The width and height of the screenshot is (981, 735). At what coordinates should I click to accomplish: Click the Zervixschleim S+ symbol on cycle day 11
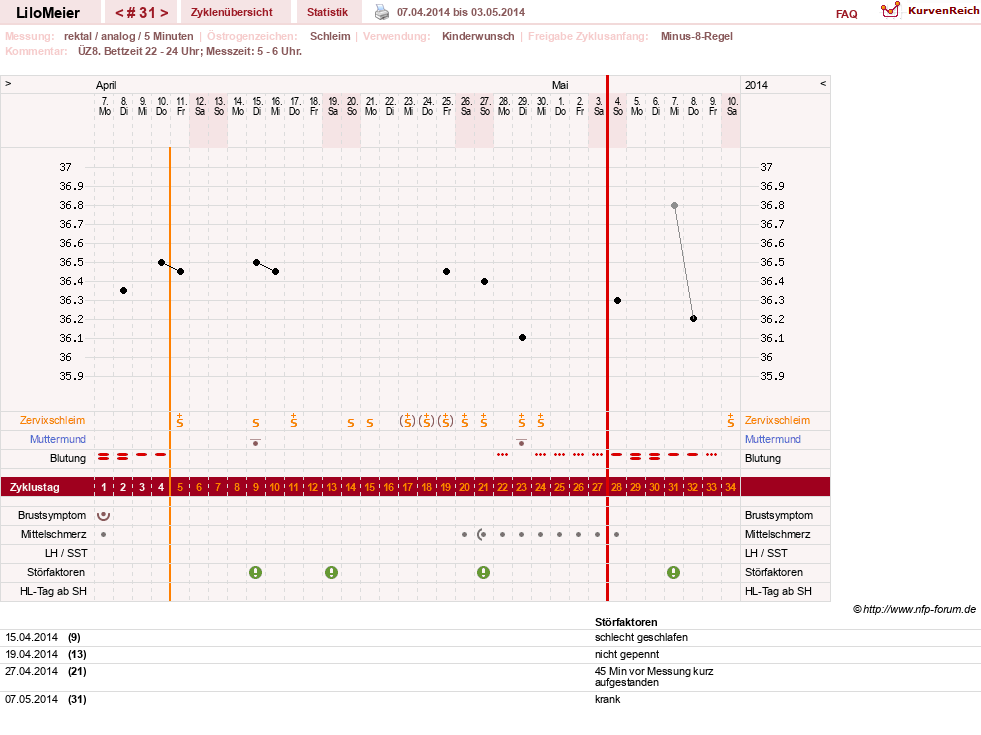pyautogui.click(x=293, y=420)
